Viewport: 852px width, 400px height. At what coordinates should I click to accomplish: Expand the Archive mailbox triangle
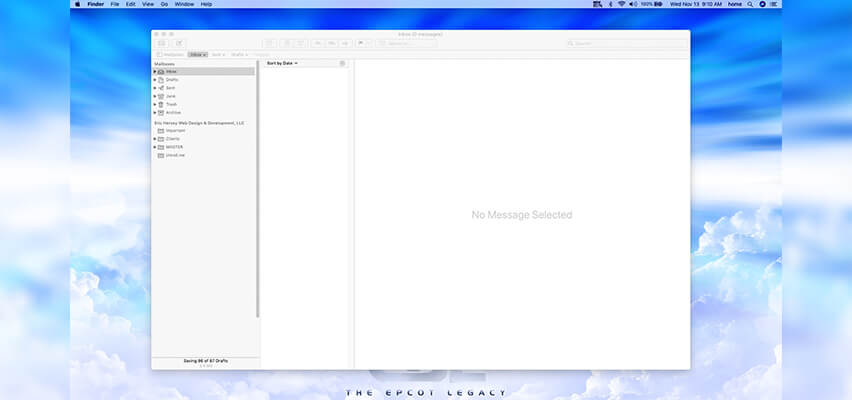pyautogui.click(x=154, y=113)
